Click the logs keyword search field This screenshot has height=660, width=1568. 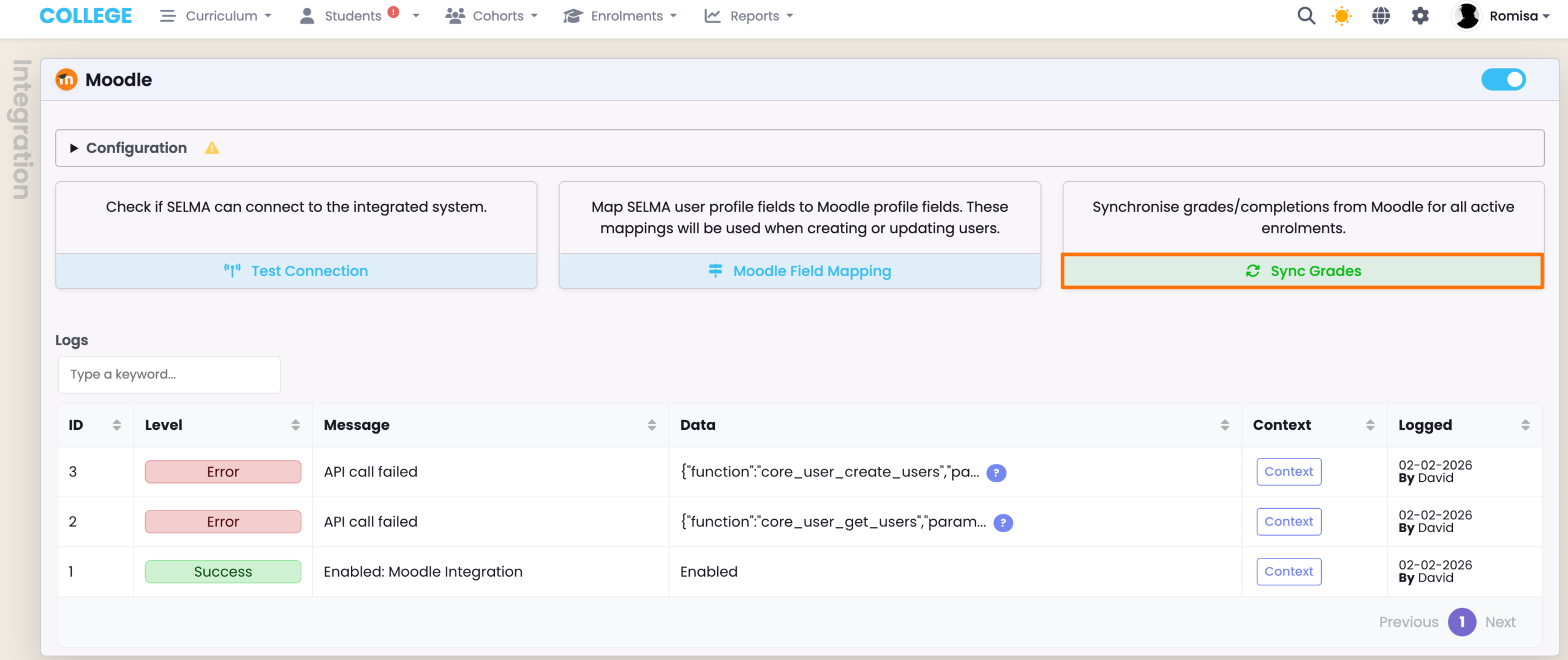[169, 375]
